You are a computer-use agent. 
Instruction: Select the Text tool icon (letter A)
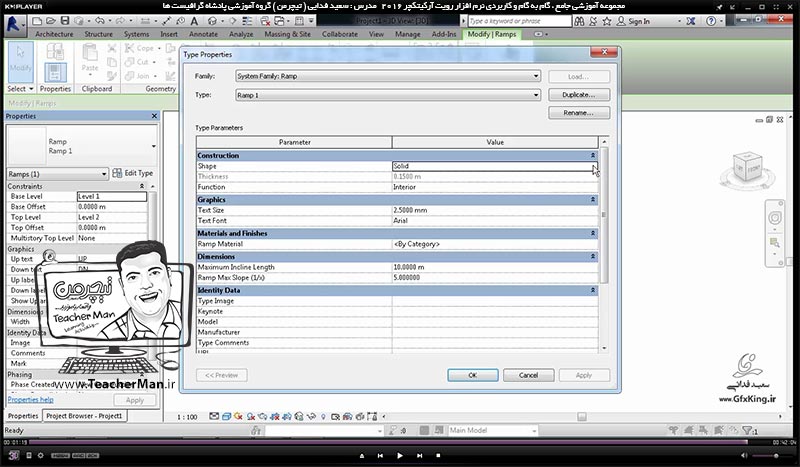[194, 21]
